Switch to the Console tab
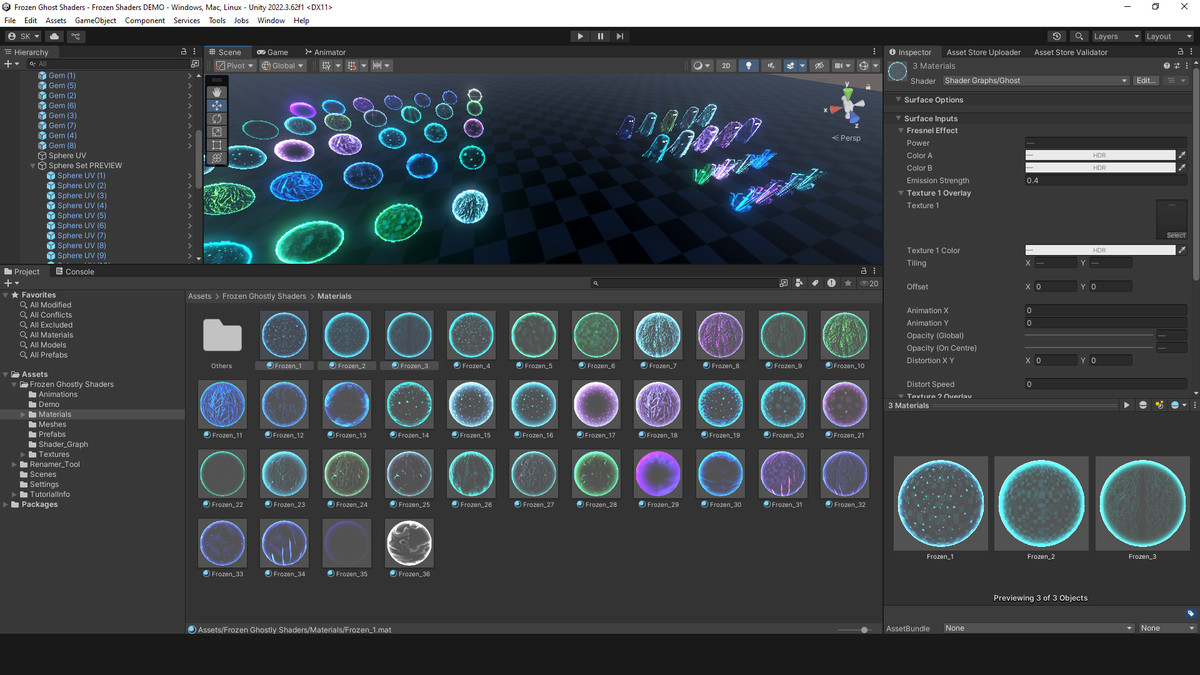Viewport: 1200px width, 675px height. coord(74,271)
